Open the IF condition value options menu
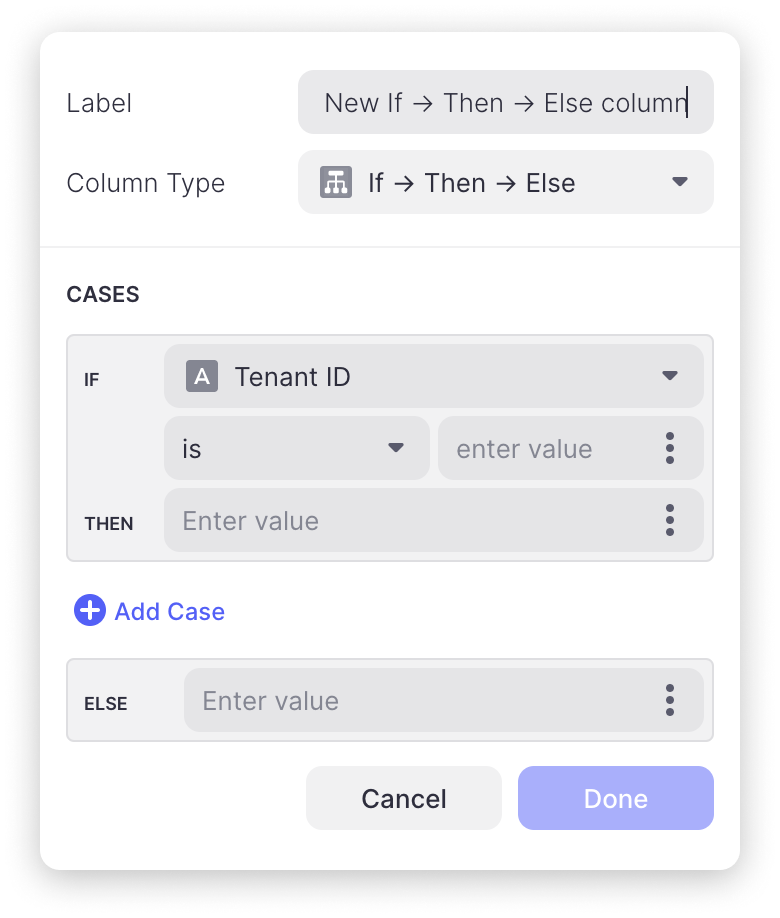The width and height of the screenshot is (780, 918). click(670, 449)
